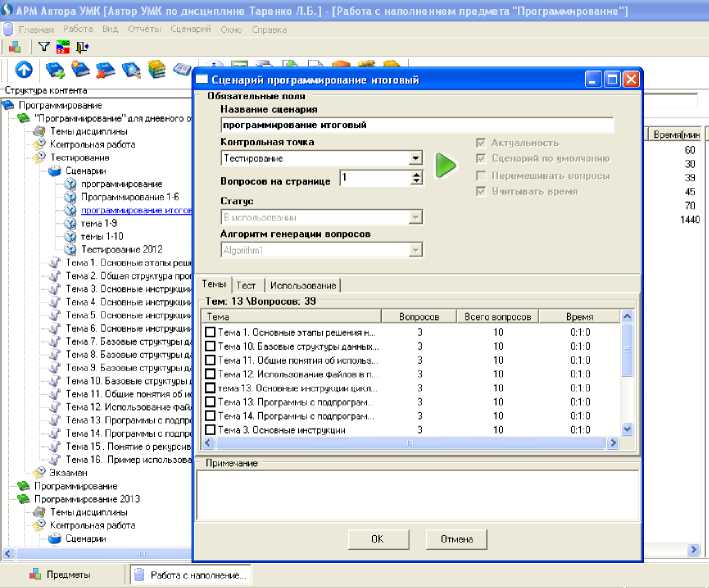Open the Контрольная точка dropdown
The width and height of the screenshot is (709, 588).
(x=415, y=158)
